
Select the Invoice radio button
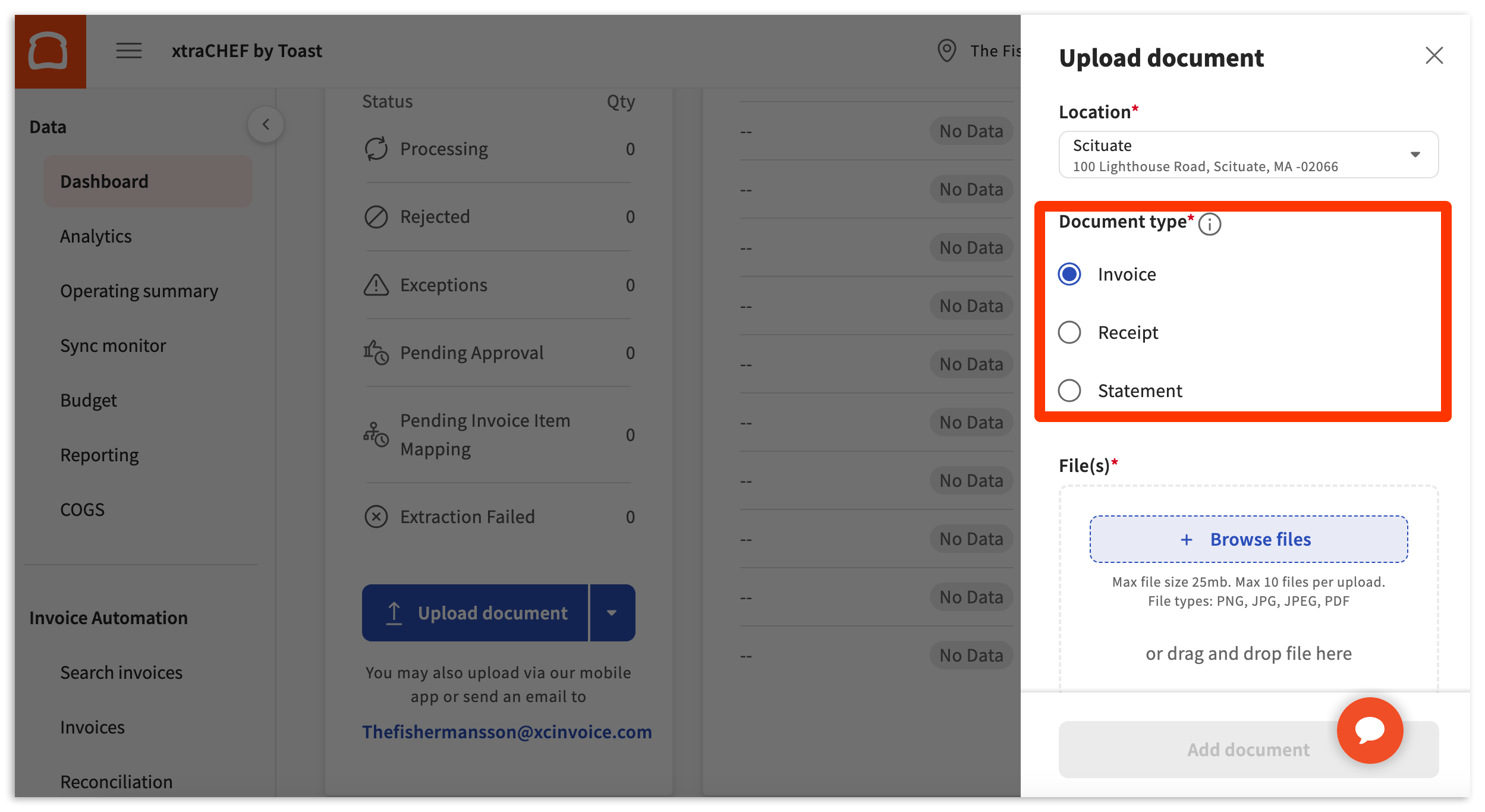[x=1069, y=274]
